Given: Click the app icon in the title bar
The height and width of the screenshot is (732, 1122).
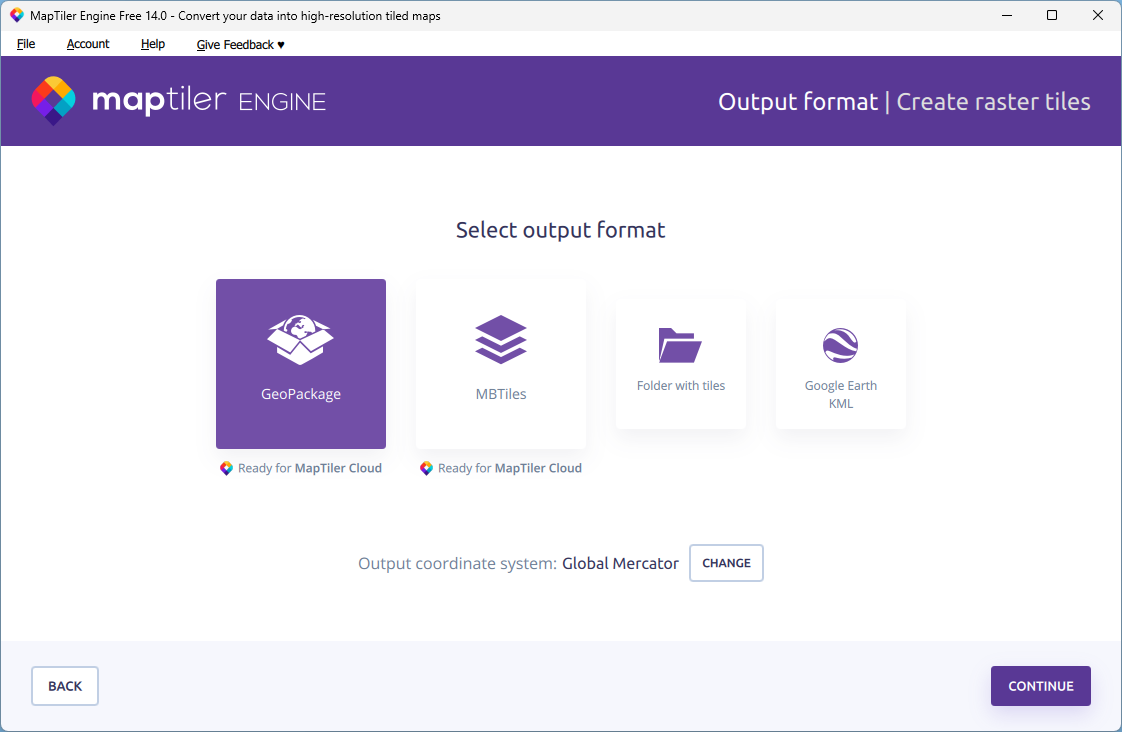Looking at the screenshot, I should 16,15.
